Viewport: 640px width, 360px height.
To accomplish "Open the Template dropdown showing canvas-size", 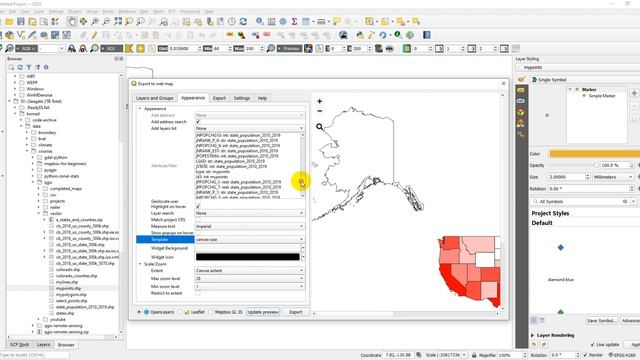I will [x=250, y=239].
